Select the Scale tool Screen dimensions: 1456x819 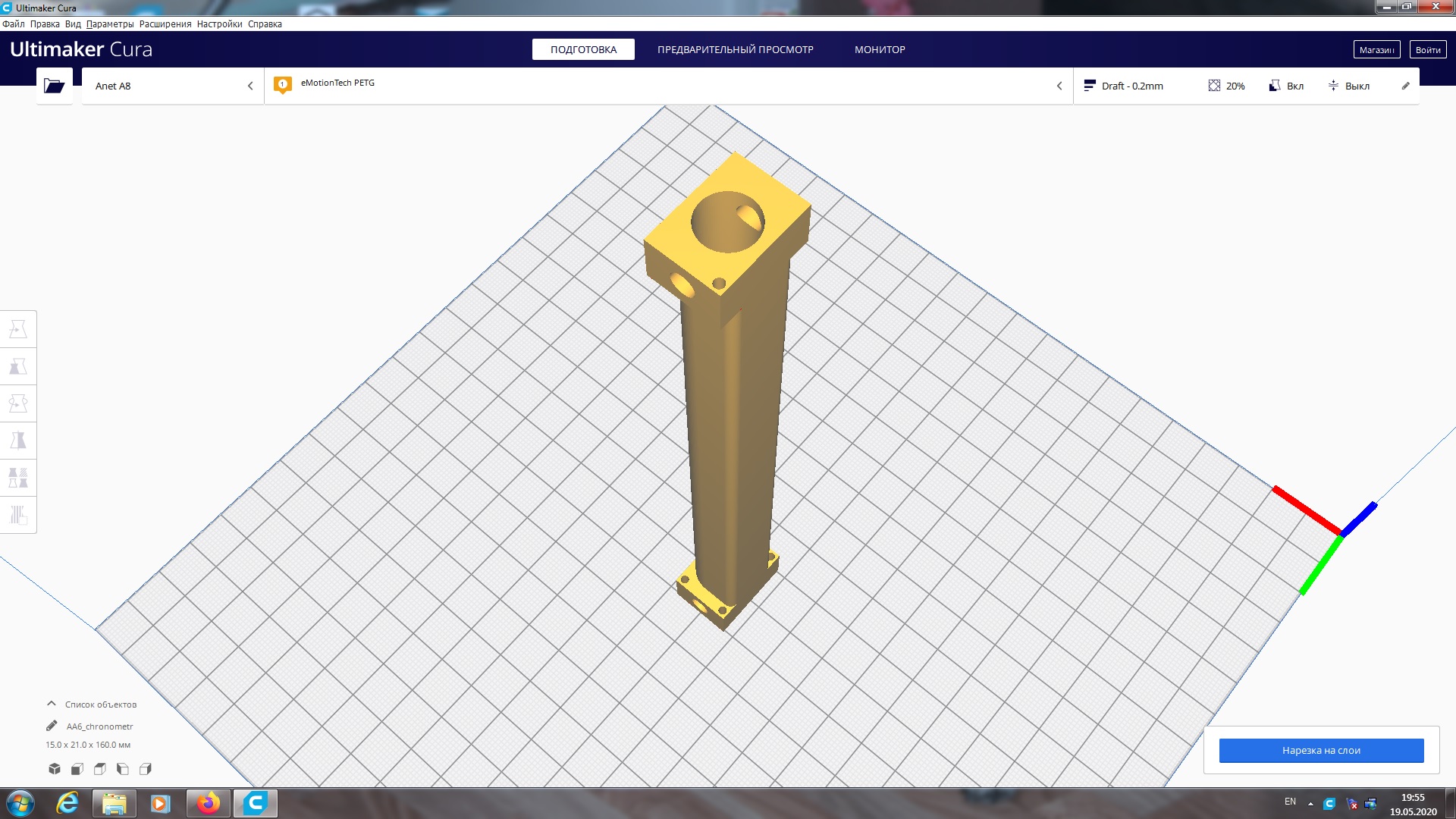(18, 366)
